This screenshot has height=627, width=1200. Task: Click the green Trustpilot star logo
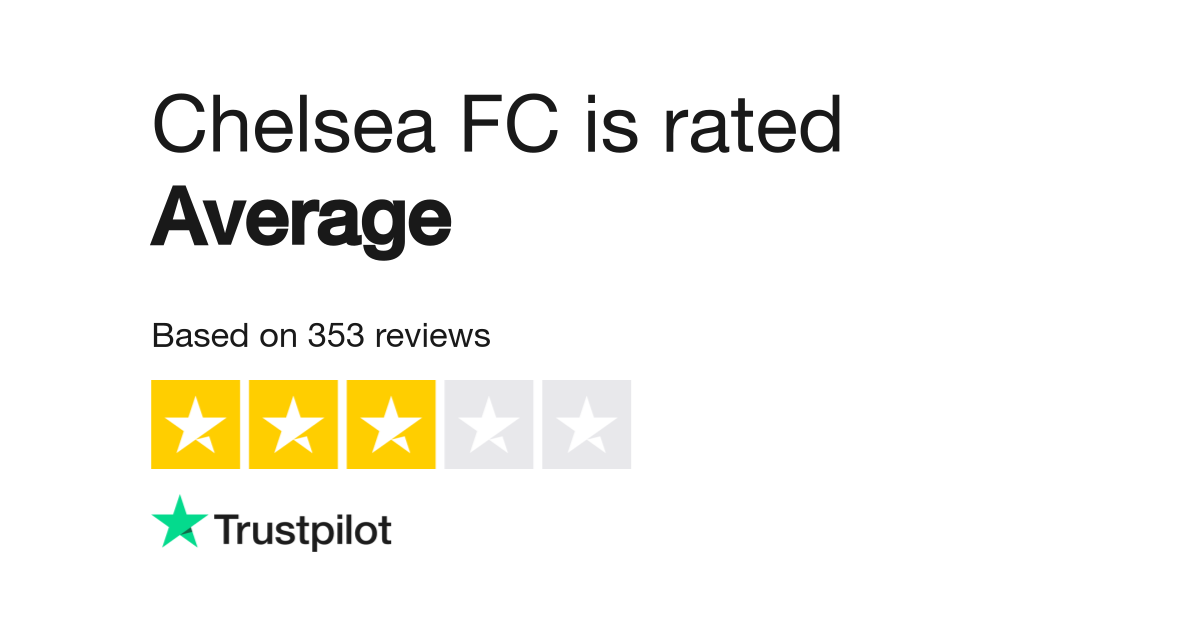(x=180, y=522)
